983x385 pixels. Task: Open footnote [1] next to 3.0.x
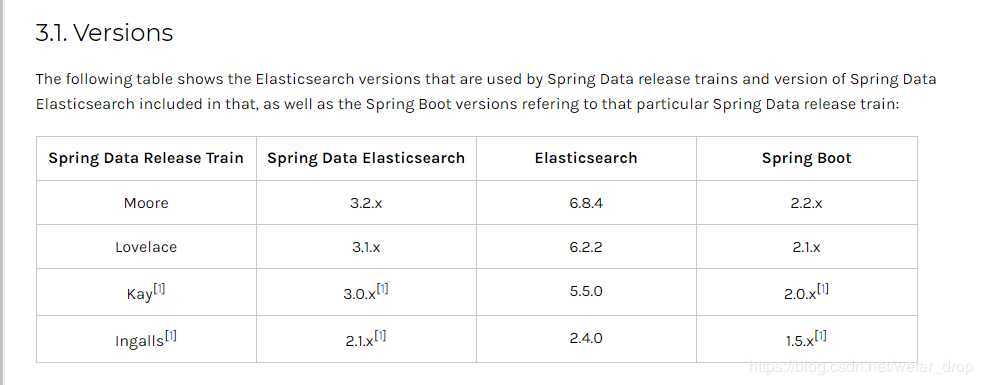click(382, 288)
